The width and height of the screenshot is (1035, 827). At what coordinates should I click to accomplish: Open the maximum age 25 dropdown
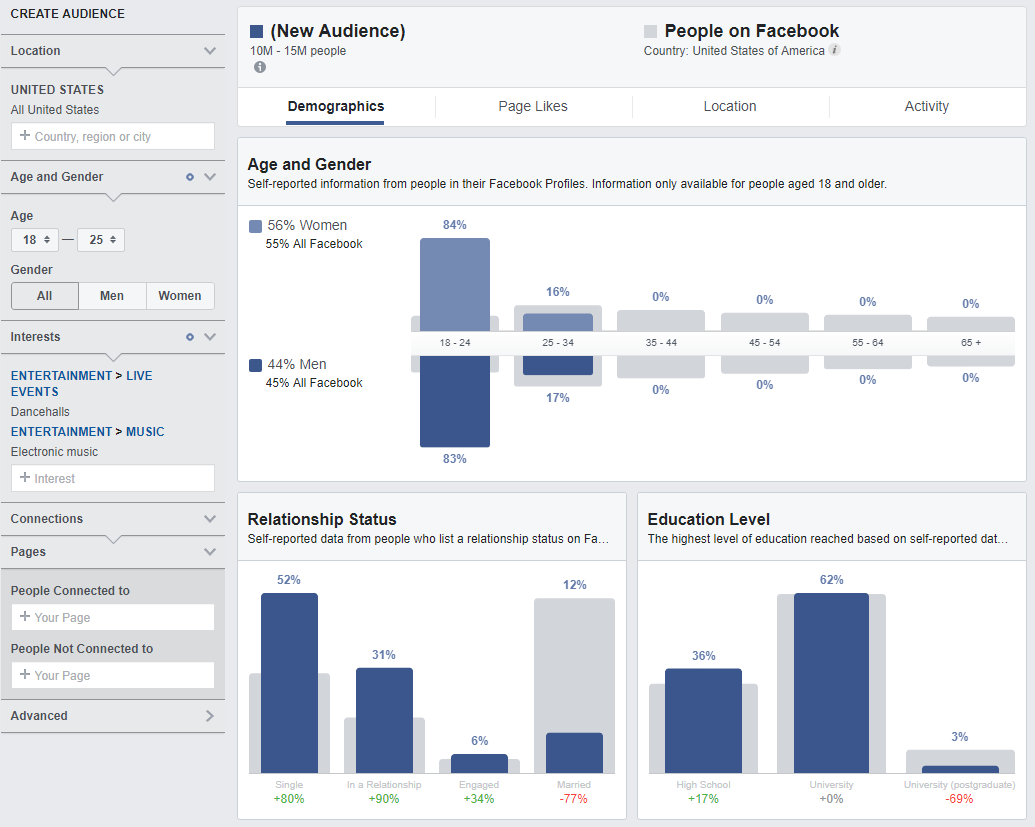click(x=101, y=240)
